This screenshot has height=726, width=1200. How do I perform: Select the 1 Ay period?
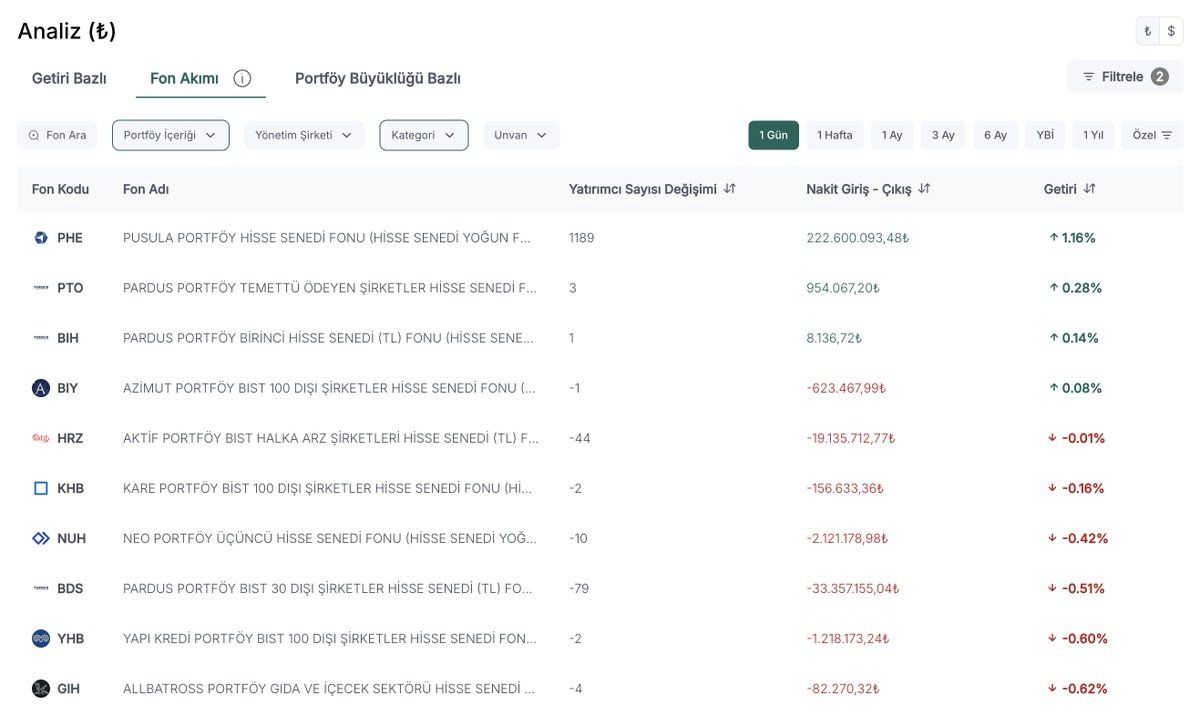pyautogui.click(x=892, y=135)
